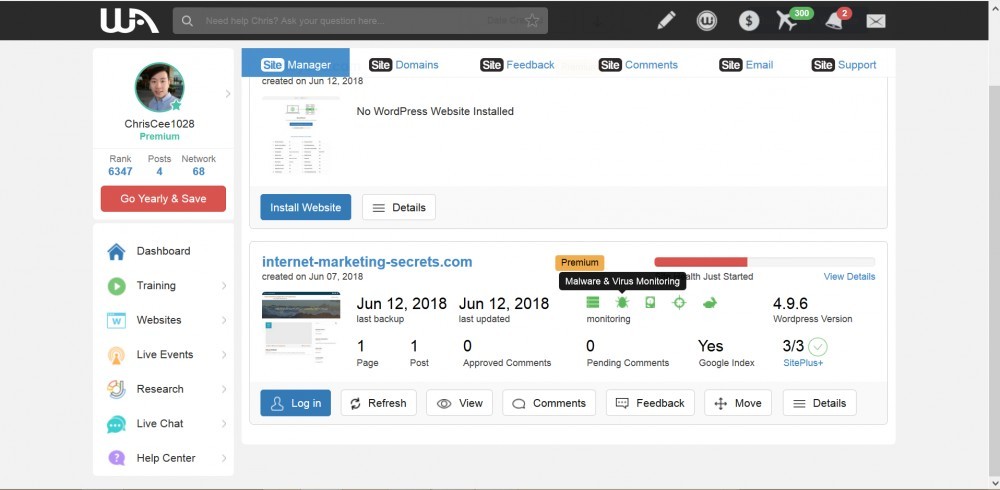Click the SitePlus+ green checkmark circle
This screenshot has height=490, width=1000.
click(818, 347)
